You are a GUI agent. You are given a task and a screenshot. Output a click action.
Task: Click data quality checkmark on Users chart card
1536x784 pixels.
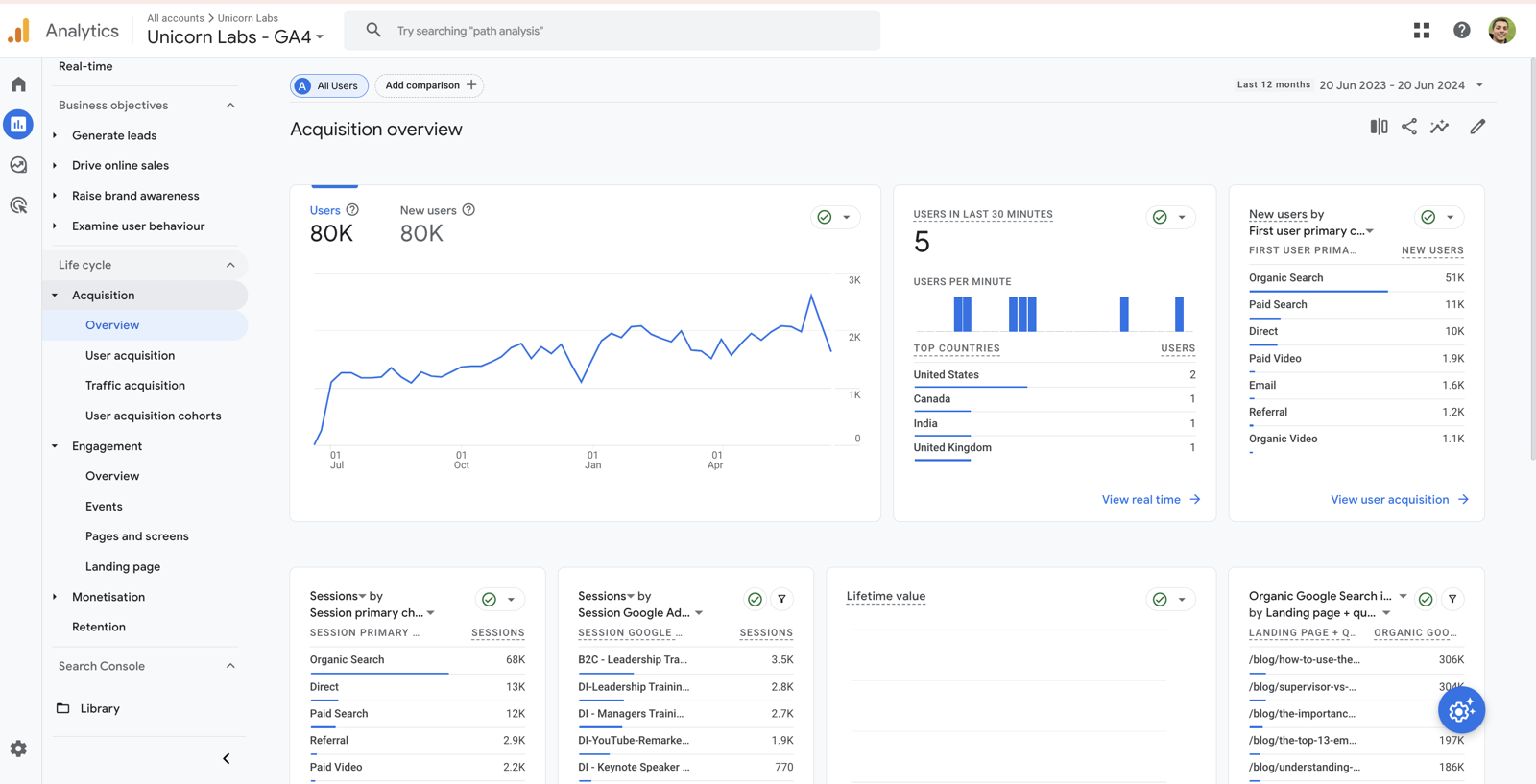pos(825,217)
